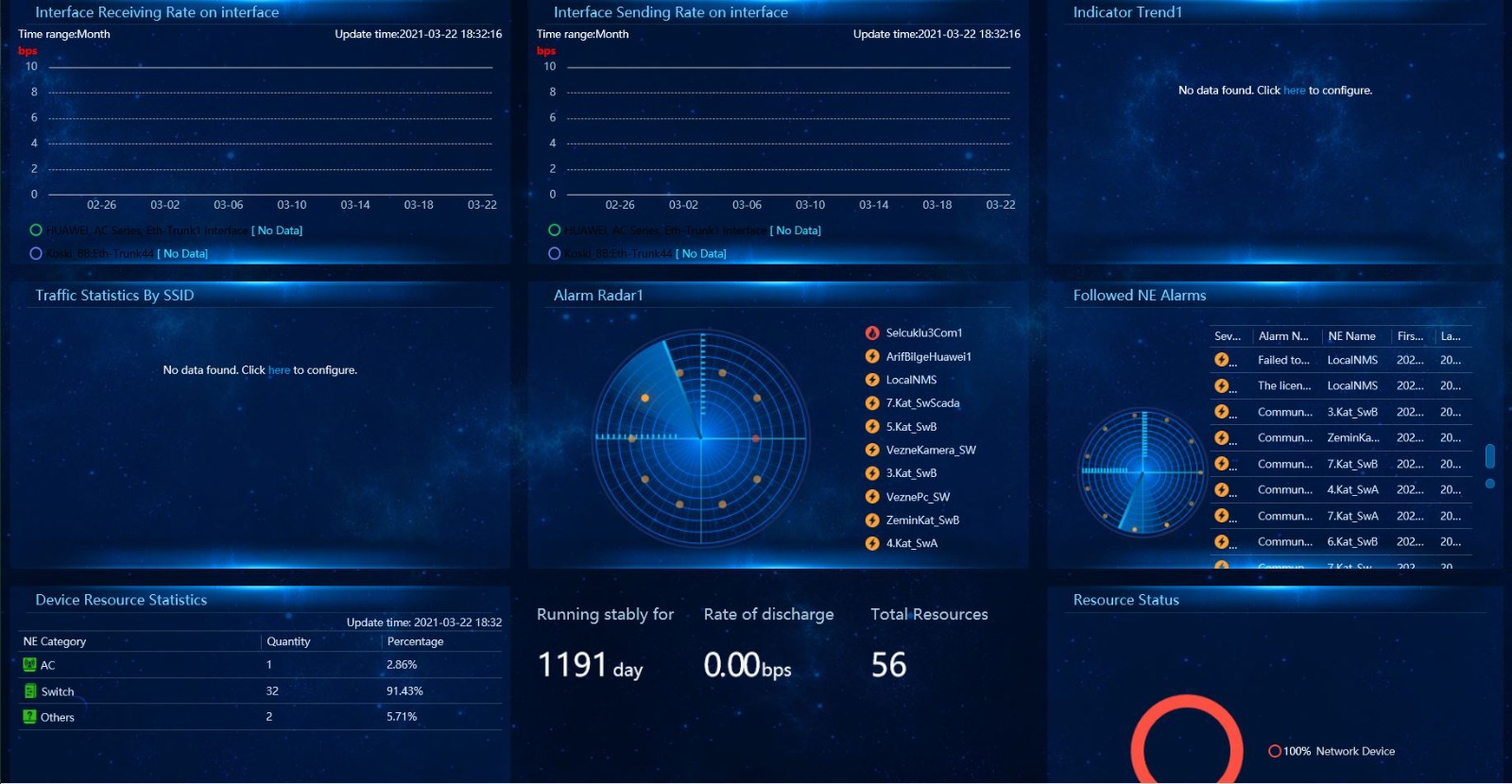
Task: Click 'here' link in Indicator Trend1 panel
Action: click(1294, 91)
